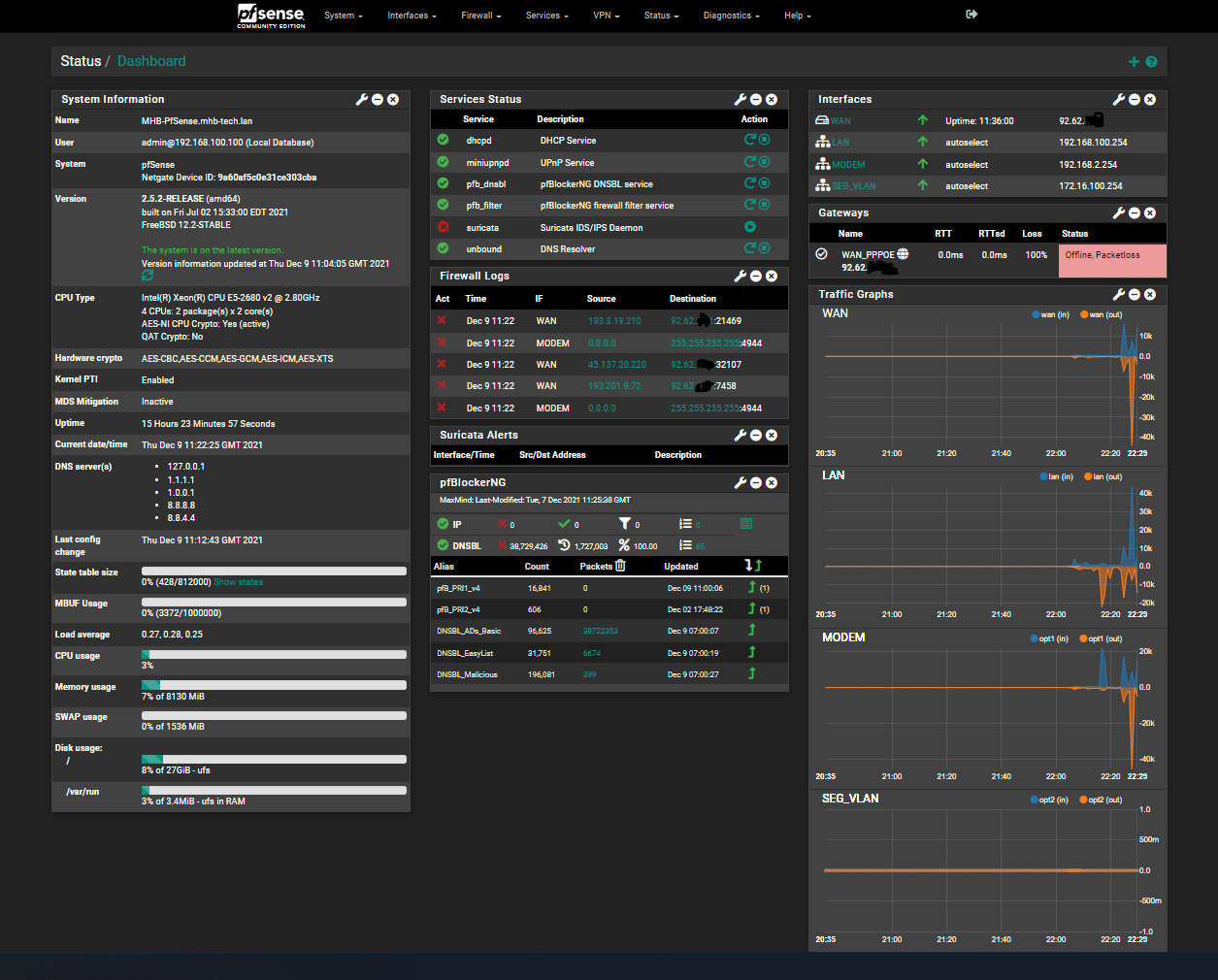Open the teal pfBlockerNG log viewer icon

click(746, 524)
